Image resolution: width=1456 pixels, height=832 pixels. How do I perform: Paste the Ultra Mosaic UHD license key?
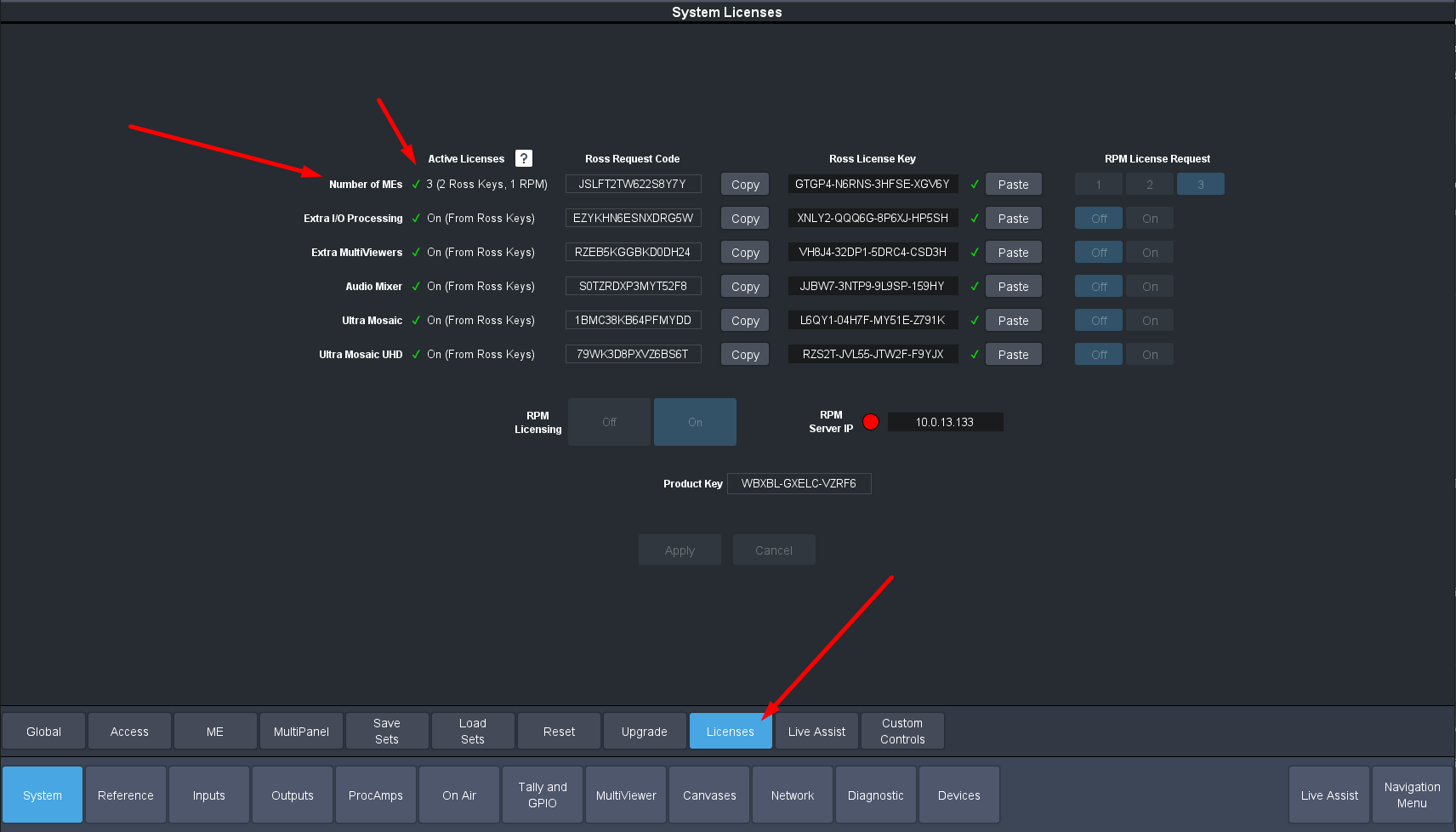pos(1013,354)
